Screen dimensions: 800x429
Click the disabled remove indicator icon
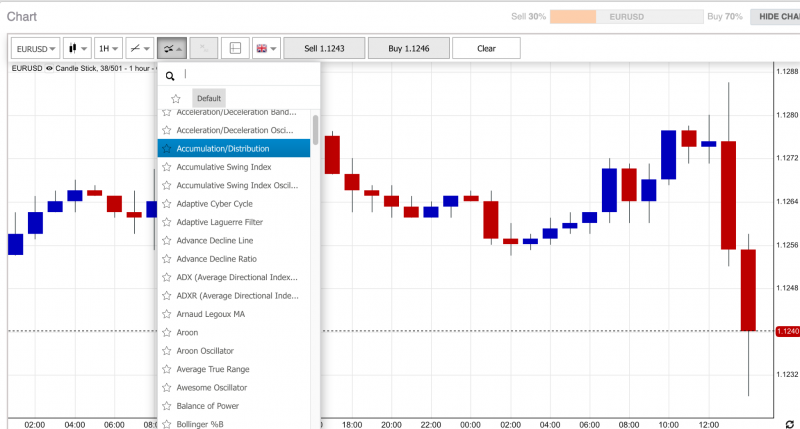click(x=204, y=48)
